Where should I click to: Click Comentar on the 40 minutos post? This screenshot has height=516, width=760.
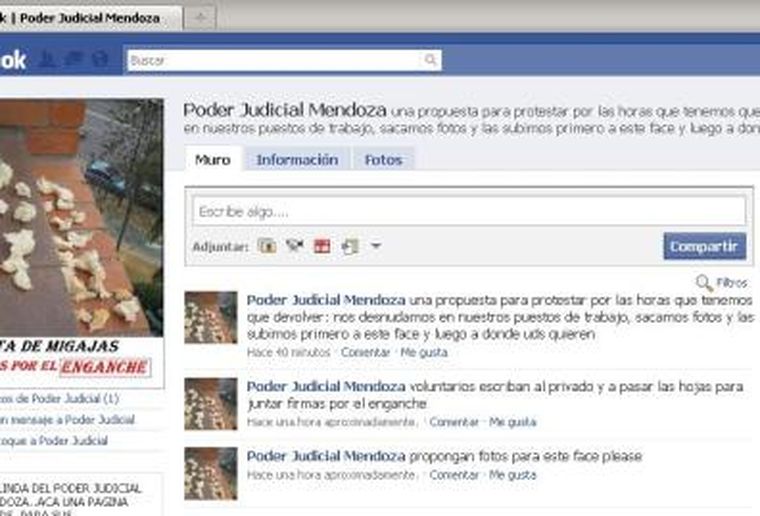365,352
